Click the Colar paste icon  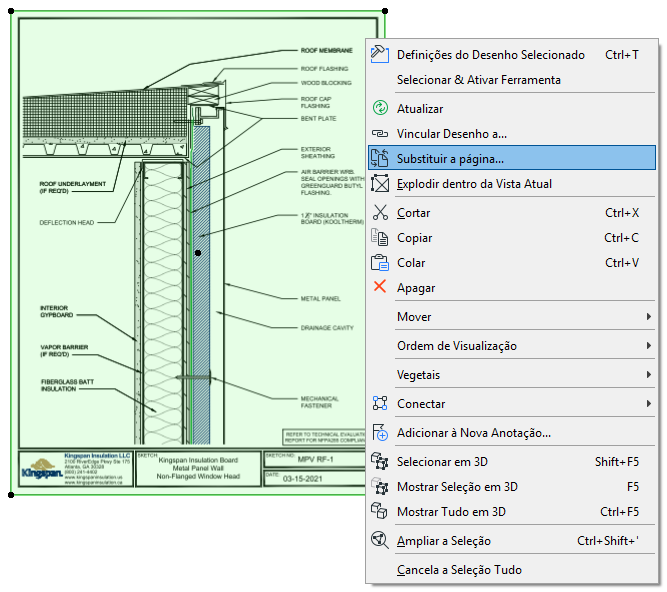click(380, 263)
